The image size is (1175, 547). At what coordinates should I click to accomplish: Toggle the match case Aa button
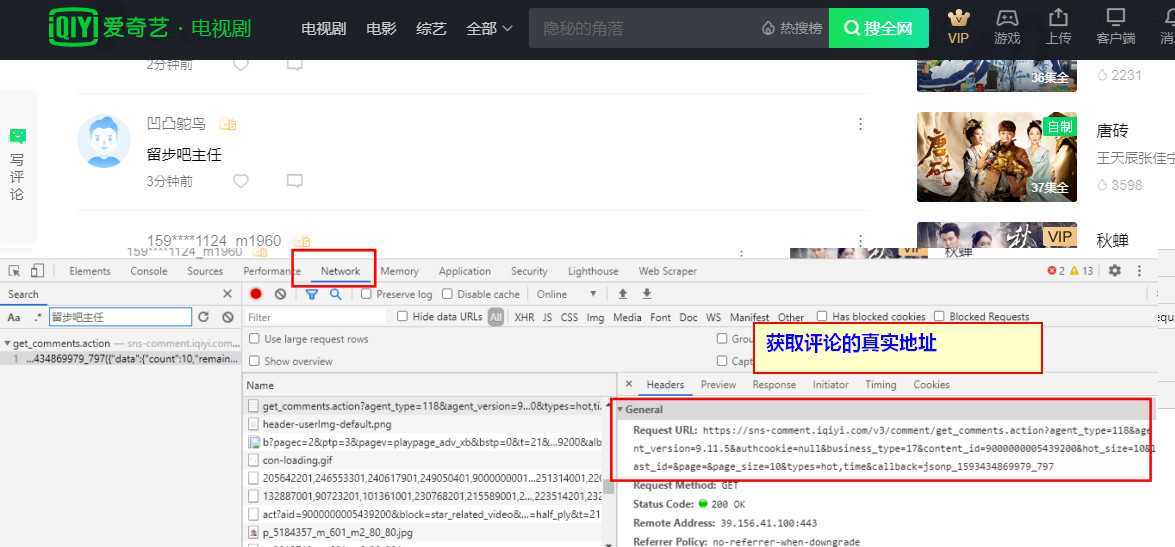[14, 317]
